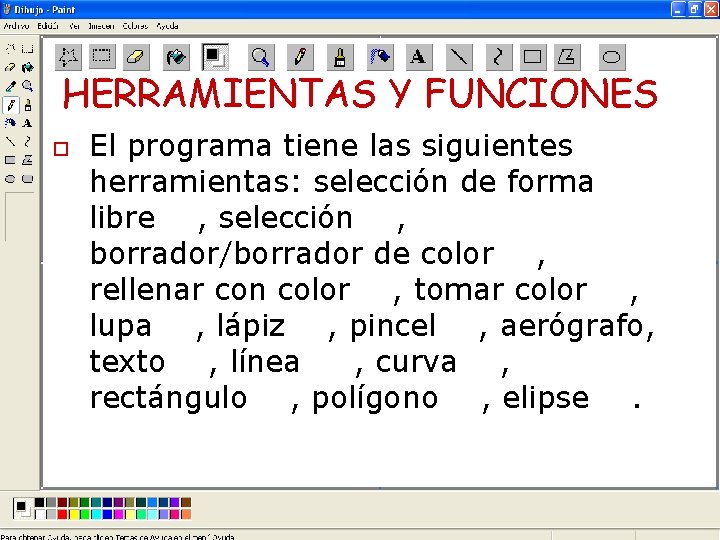720x540 pixels.
Task: Open the Imagen menu
Action: click(x=101, y=26)
